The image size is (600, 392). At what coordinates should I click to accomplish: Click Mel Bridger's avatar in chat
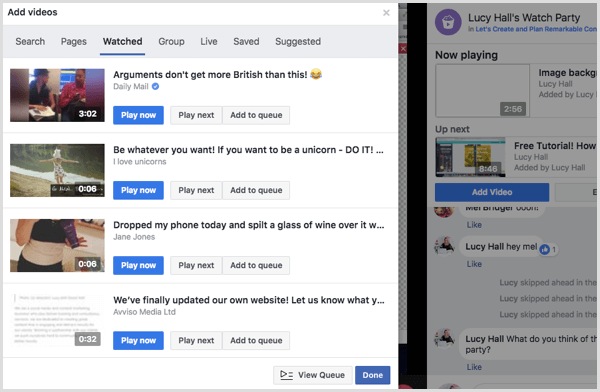pyautogui.click(x=444, y=211)
